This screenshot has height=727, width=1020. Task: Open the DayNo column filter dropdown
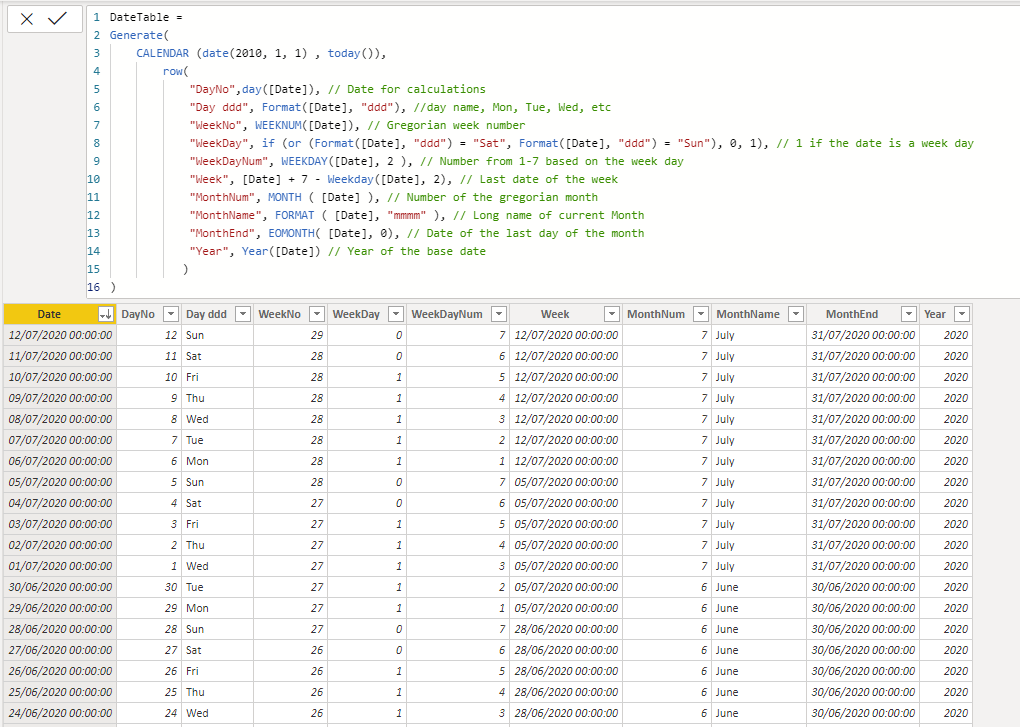click(x=170, y=314)
